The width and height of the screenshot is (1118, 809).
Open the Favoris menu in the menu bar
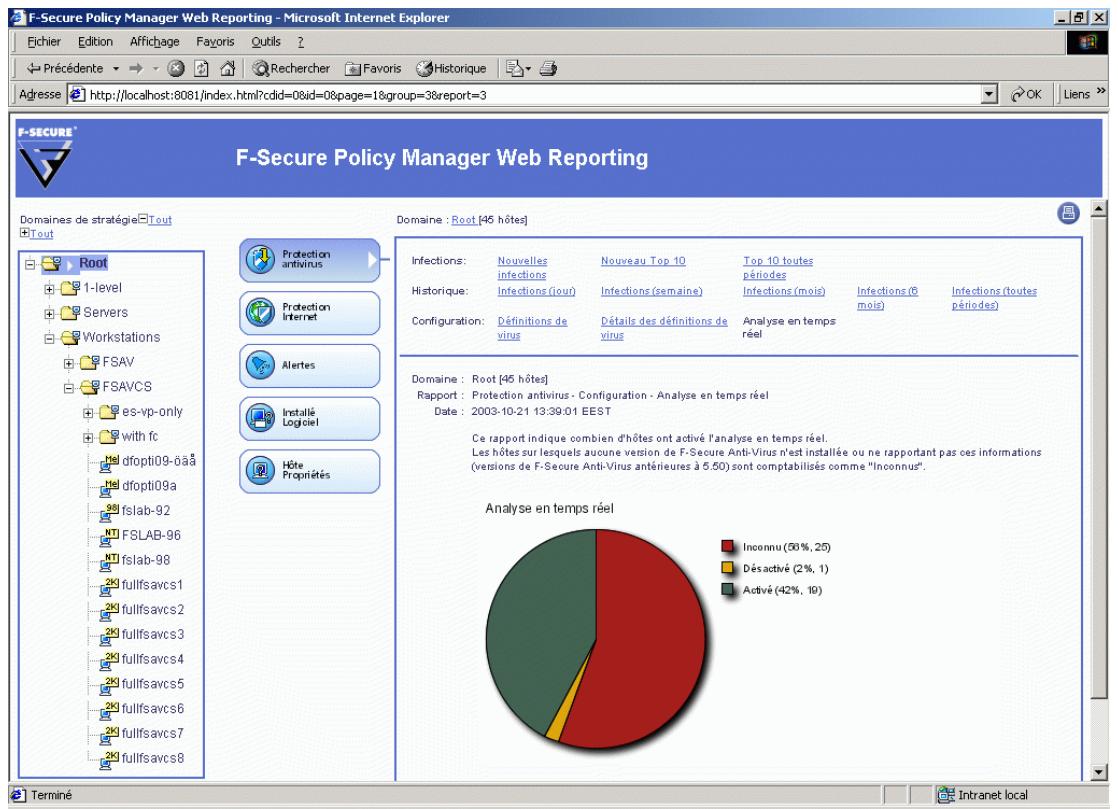tap(215, 42)
